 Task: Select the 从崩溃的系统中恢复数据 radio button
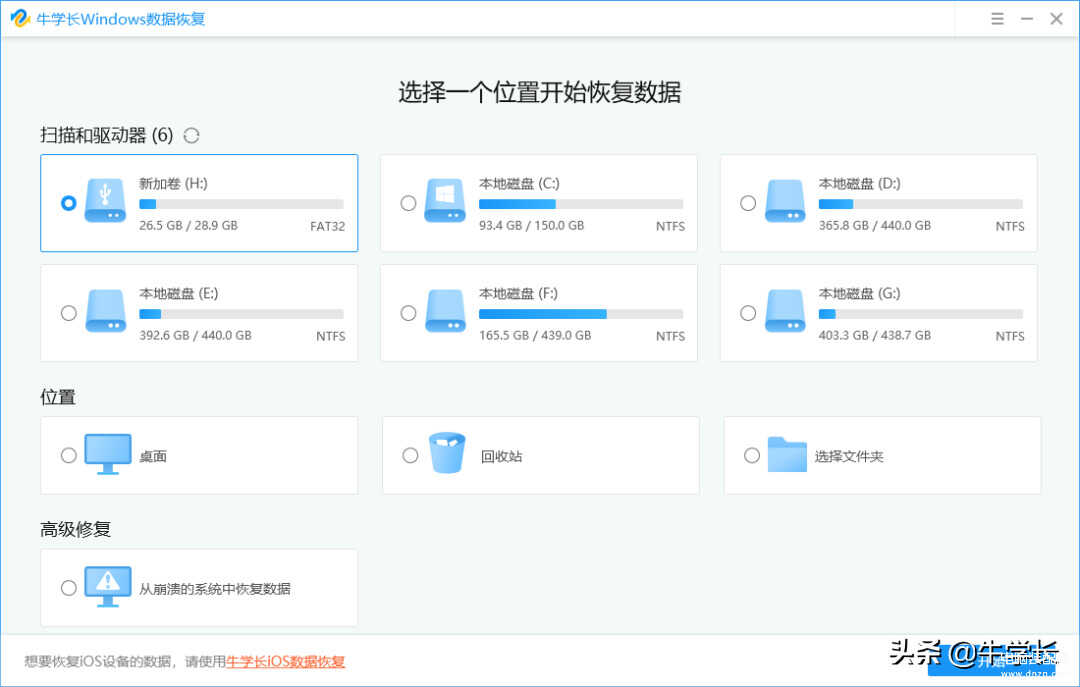68,588
